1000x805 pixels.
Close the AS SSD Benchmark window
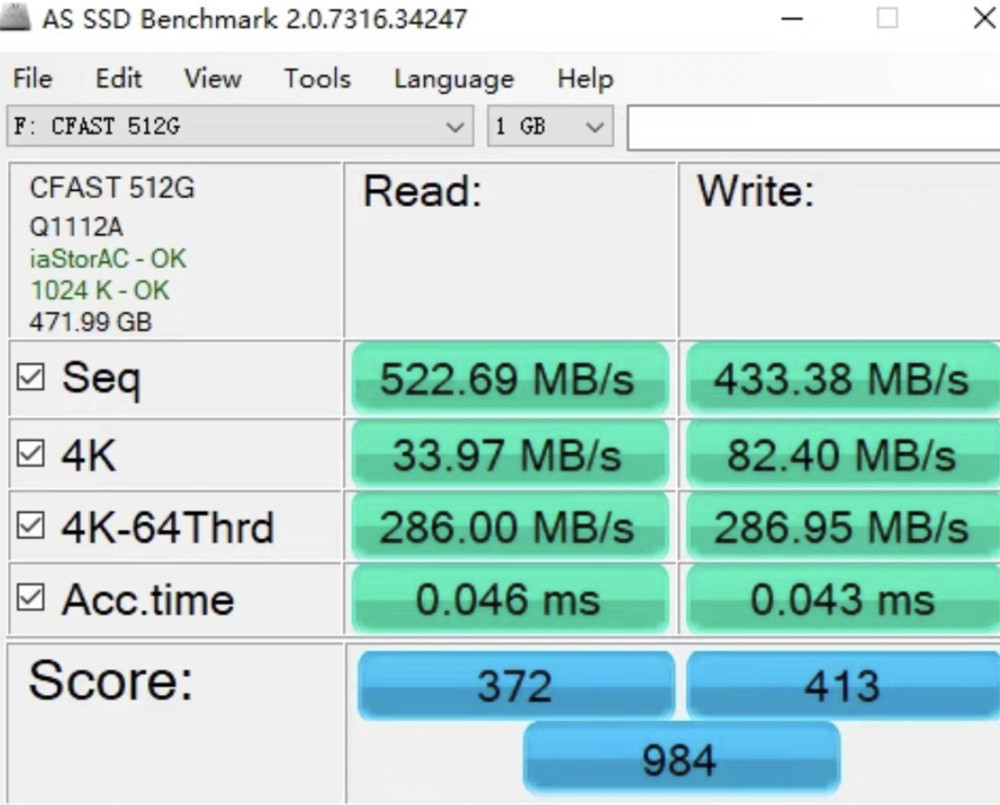[x=985, y=18]
